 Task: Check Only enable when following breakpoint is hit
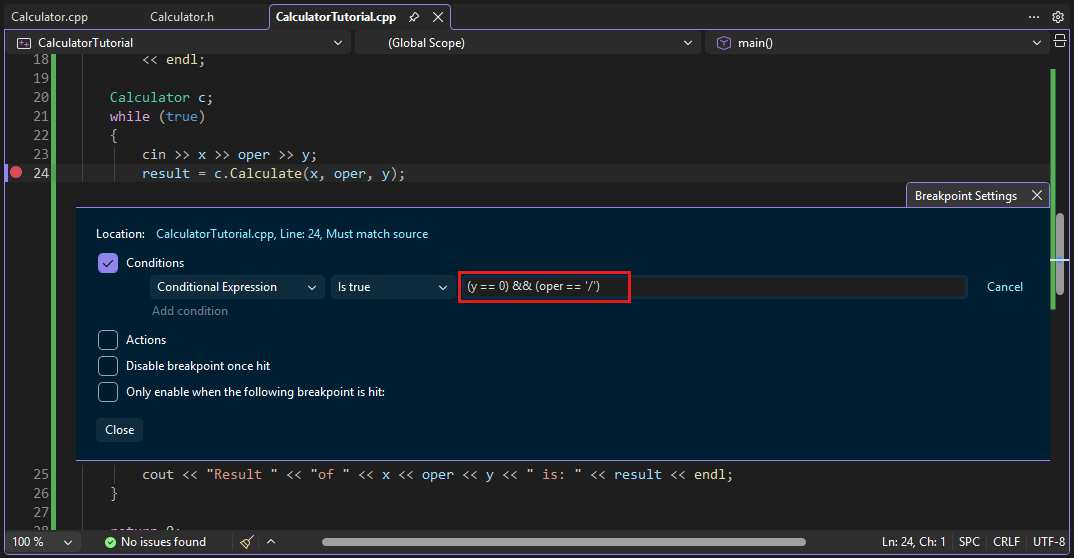(x=108, y=392)
